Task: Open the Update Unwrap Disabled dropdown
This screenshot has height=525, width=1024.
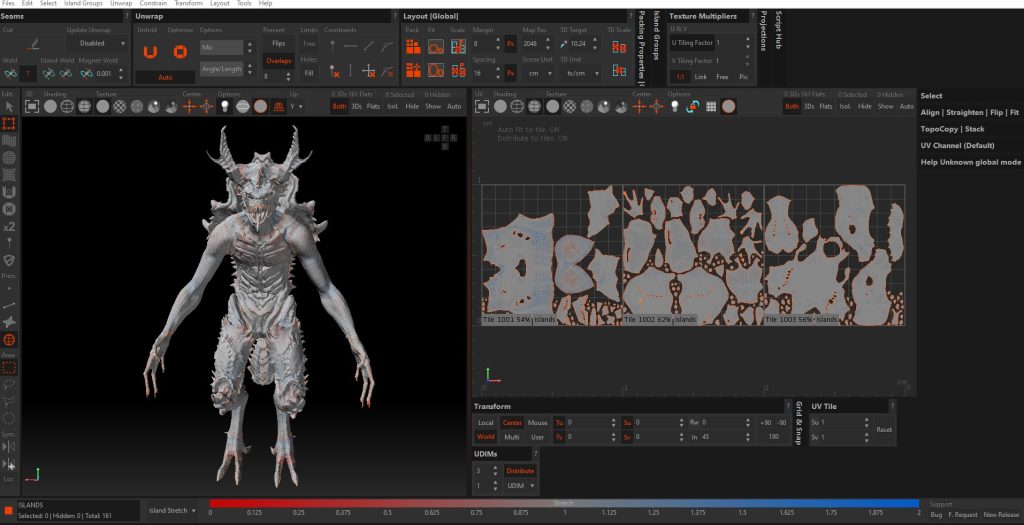Action: 96,43
